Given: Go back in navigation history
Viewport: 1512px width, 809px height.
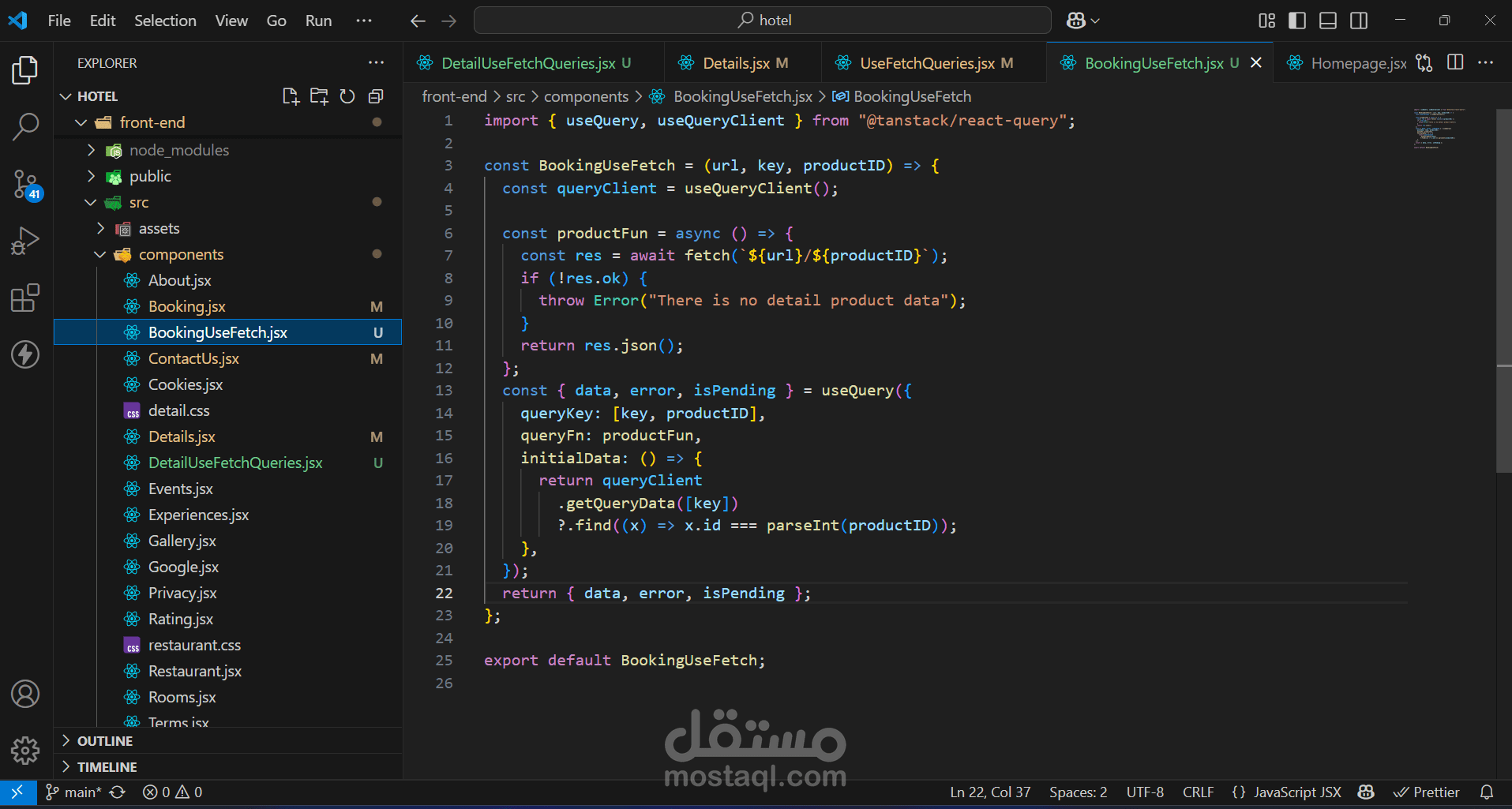Looking at the screenshot, I should [x=418, y=21].
